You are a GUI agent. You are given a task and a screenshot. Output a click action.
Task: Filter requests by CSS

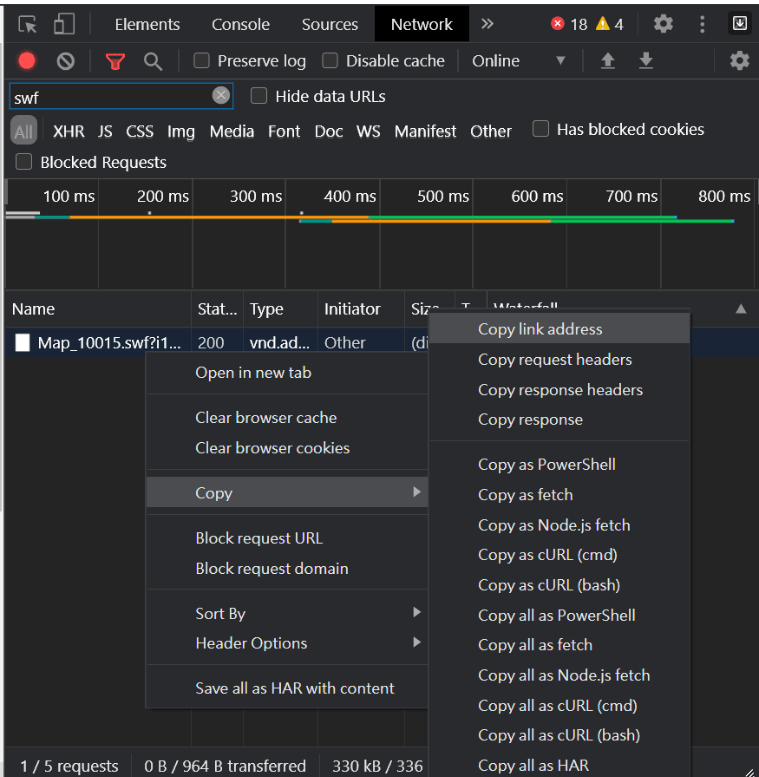[x=140, y=131]
